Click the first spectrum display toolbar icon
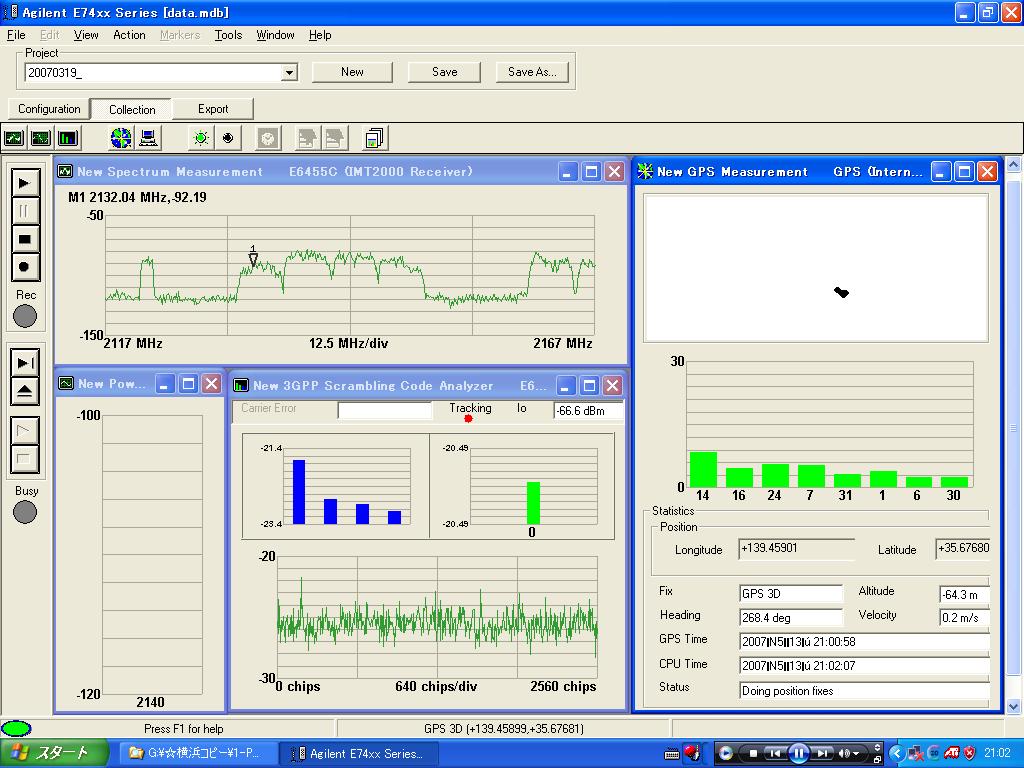The height and width of the screenshot is (768, 1024). coord(14,138)
